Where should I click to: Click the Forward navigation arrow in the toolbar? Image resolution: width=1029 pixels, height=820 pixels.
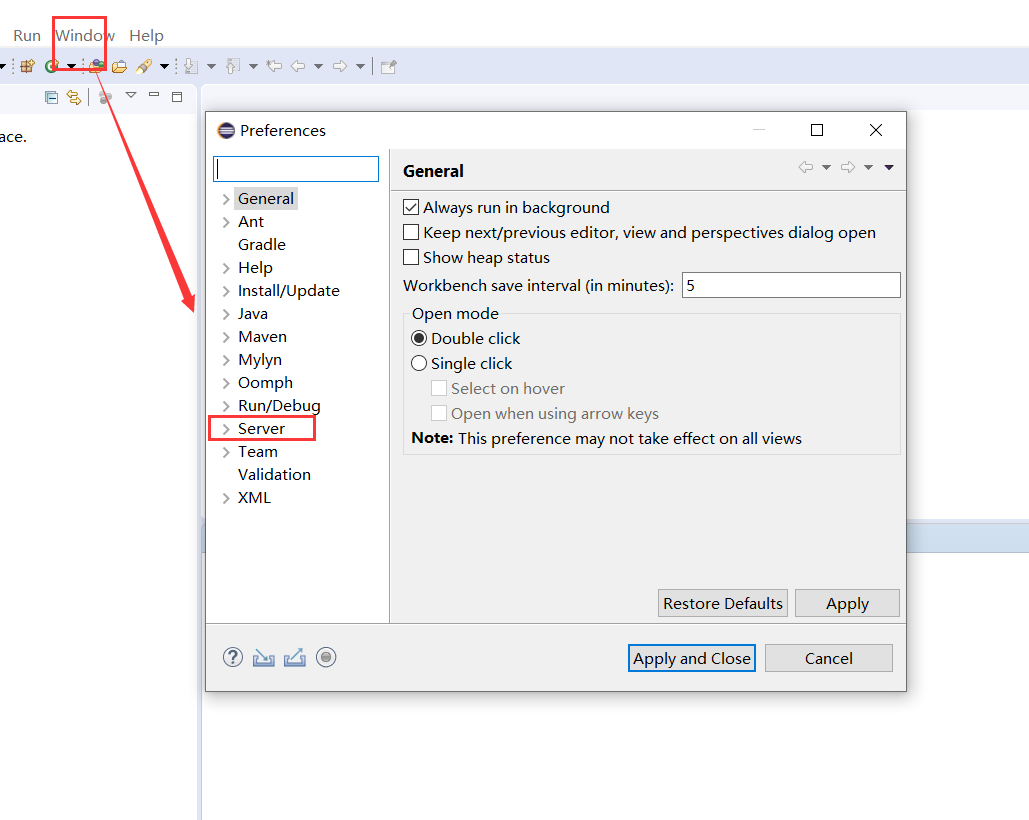(x=338, y=65)
